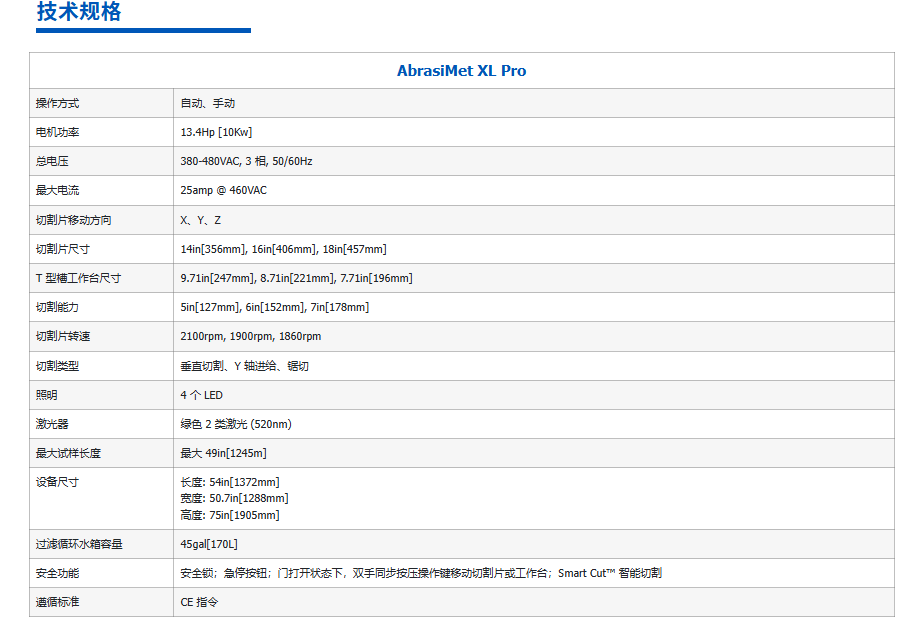The width and height of the screenshot is (909, 626).
Task: Select the 安全锁；急停按钮 safety description
Action: tap(421, 573)
